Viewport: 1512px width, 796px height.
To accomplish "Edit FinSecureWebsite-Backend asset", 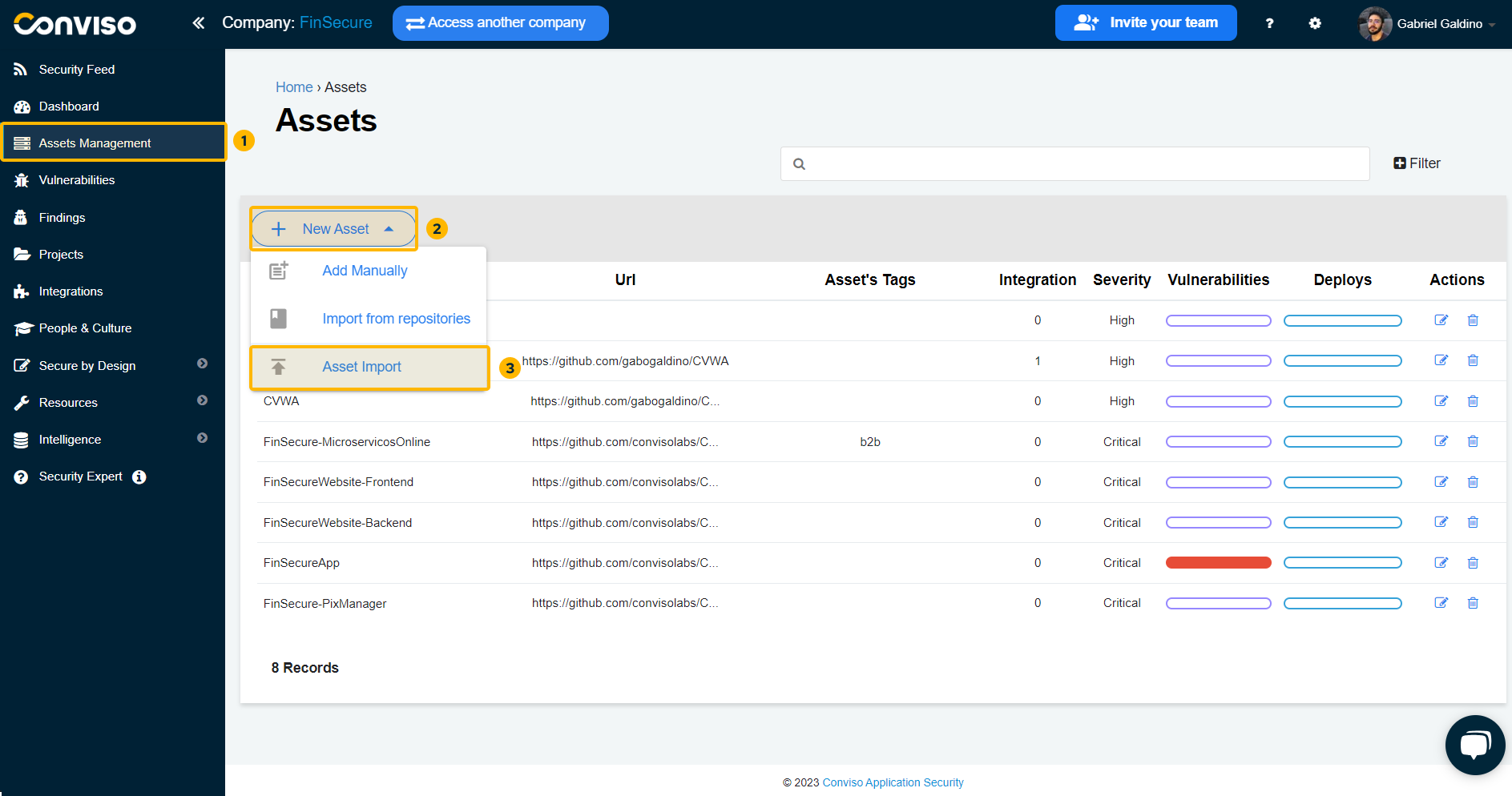I will tap(1441, 522).
